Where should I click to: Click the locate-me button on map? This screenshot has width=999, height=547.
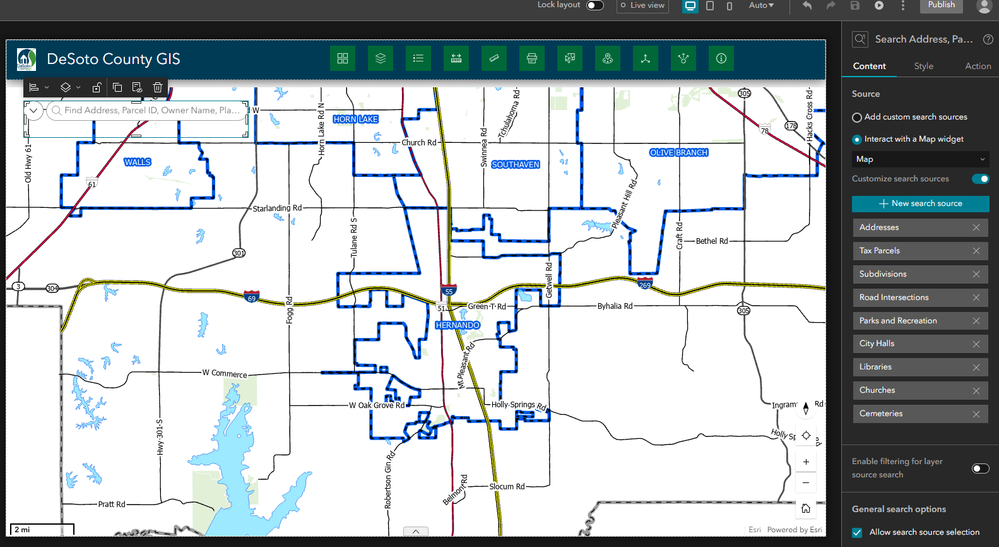806,436
